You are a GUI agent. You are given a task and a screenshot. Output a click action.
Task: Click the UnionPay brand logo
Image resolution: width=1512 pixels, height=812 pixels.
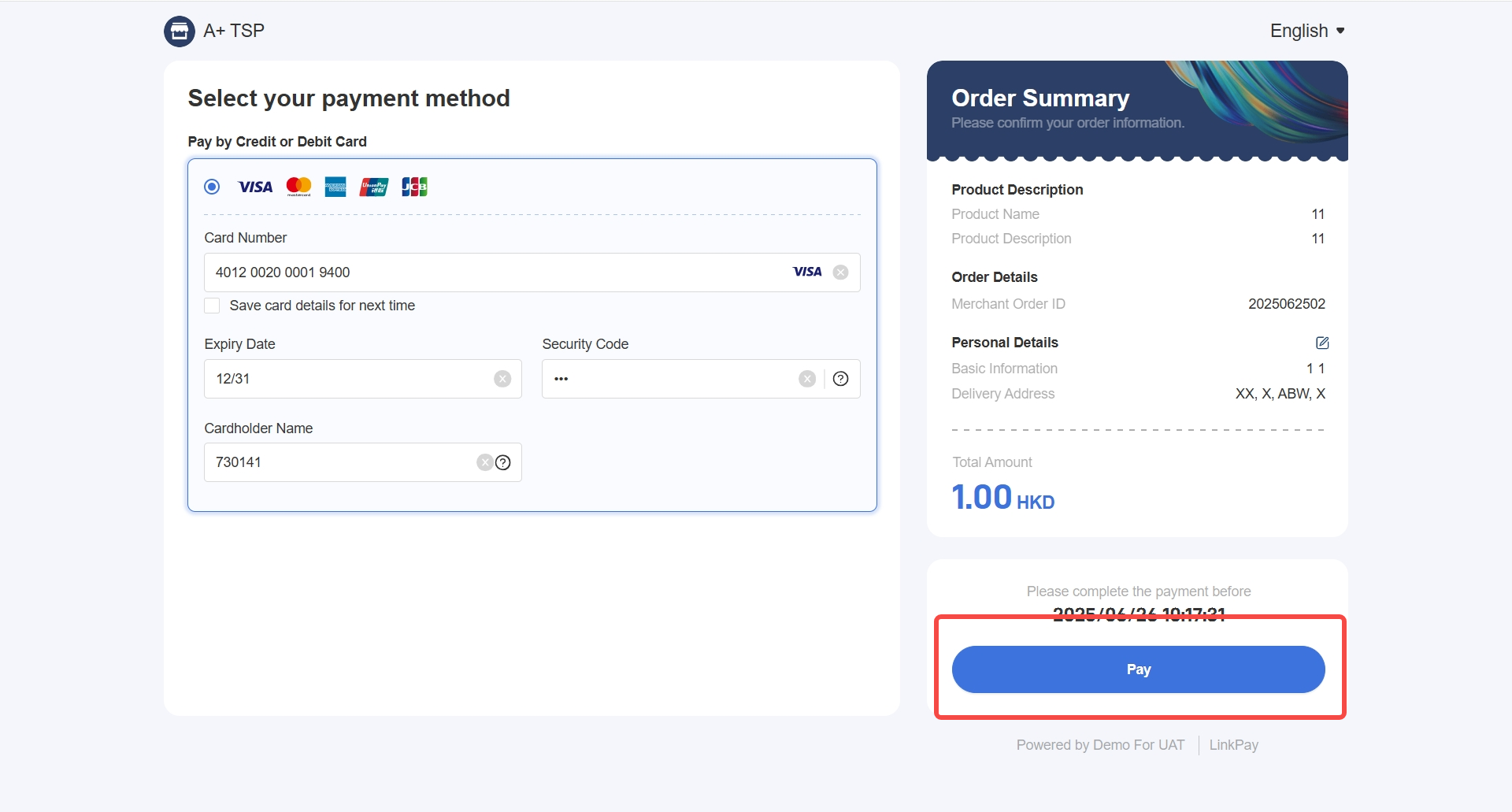[374, 187]
